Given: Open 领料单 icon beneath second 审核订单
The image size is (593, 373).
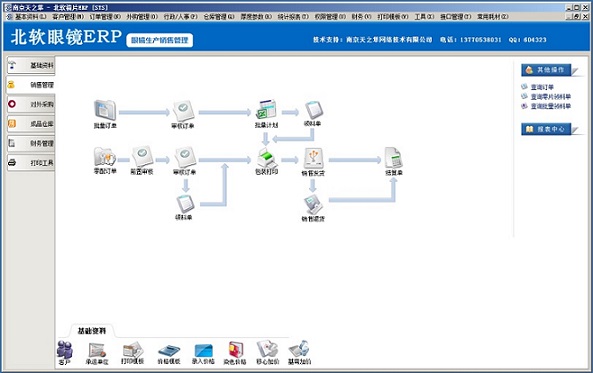Looking at the screenshot, I should (185, 204).
